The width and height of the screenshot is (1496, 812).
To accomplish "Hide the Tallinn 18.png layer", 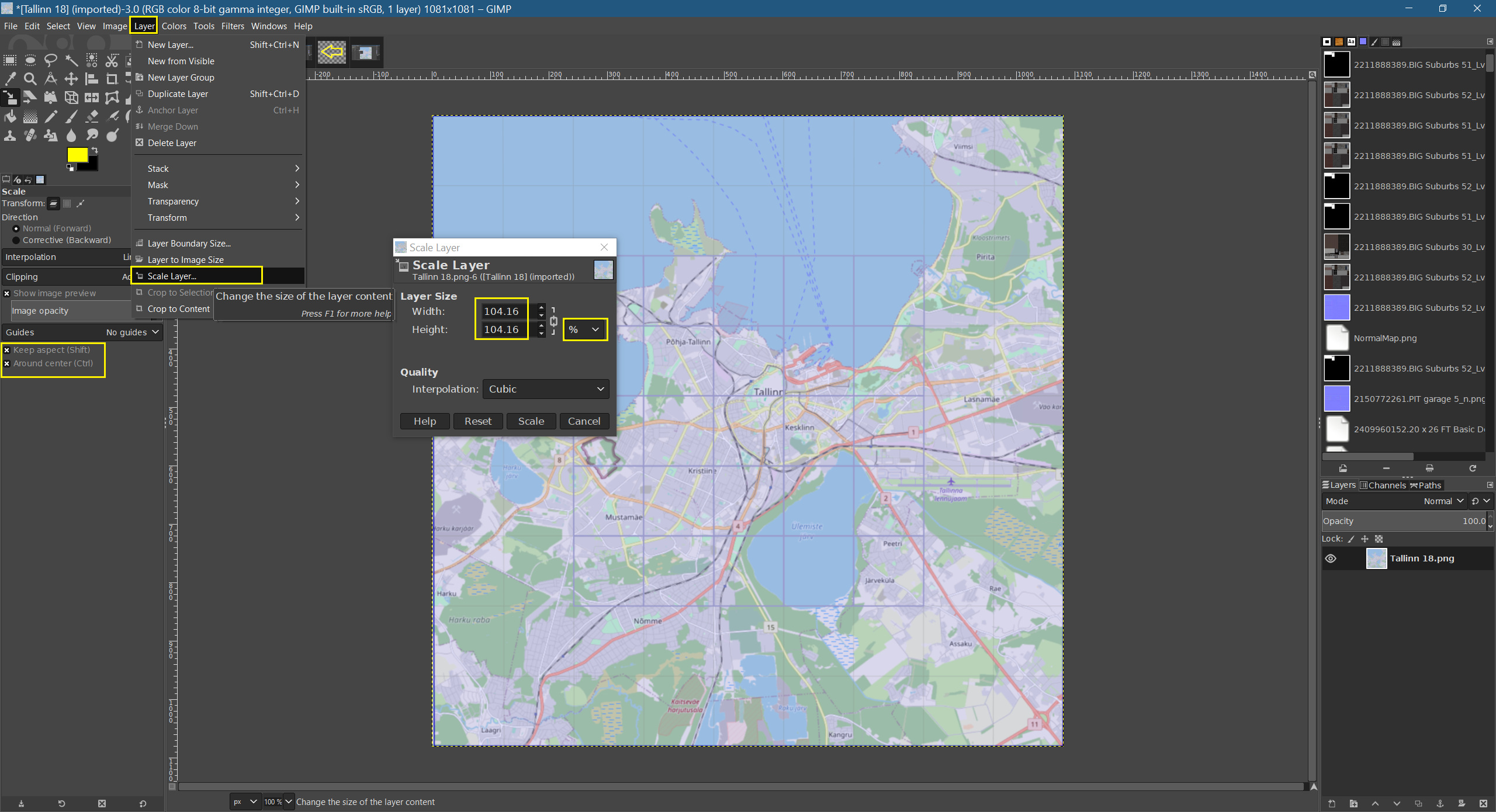I will tap(1331, 558).
